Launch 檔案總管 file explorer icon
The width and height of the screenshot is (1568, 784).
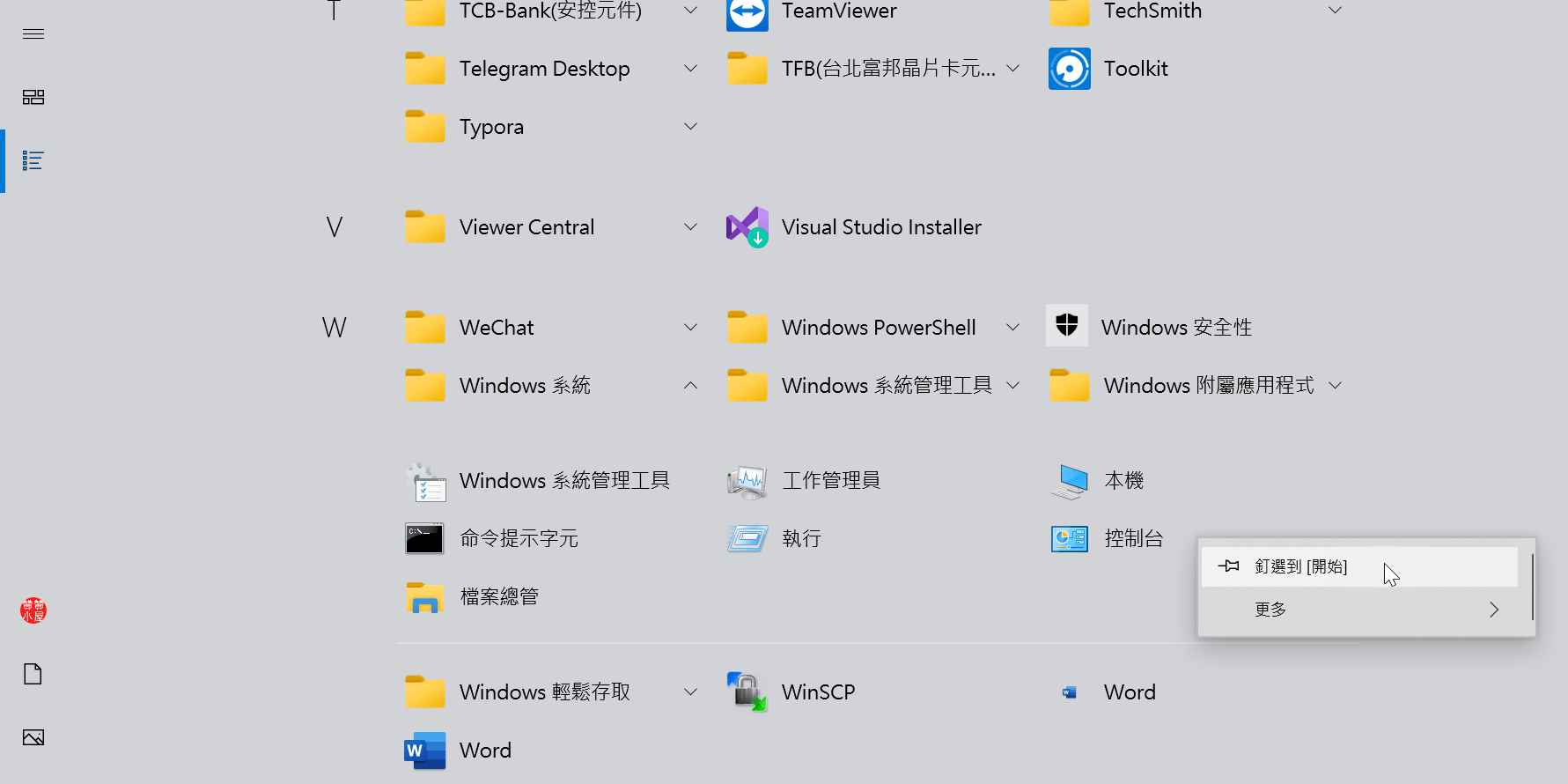point(425,597)
